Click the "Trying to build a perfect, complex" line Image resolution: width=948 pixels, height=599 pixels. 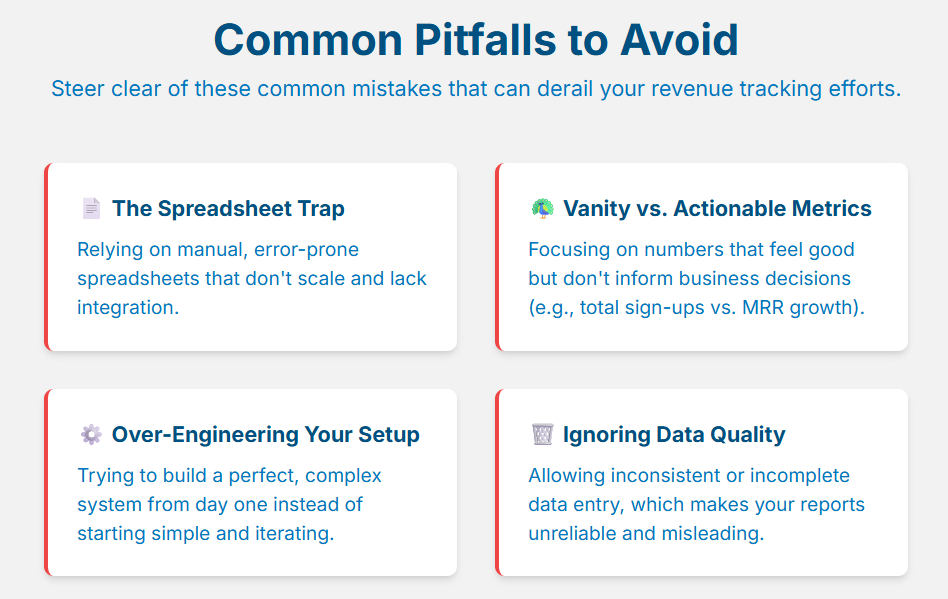[229, 475]
